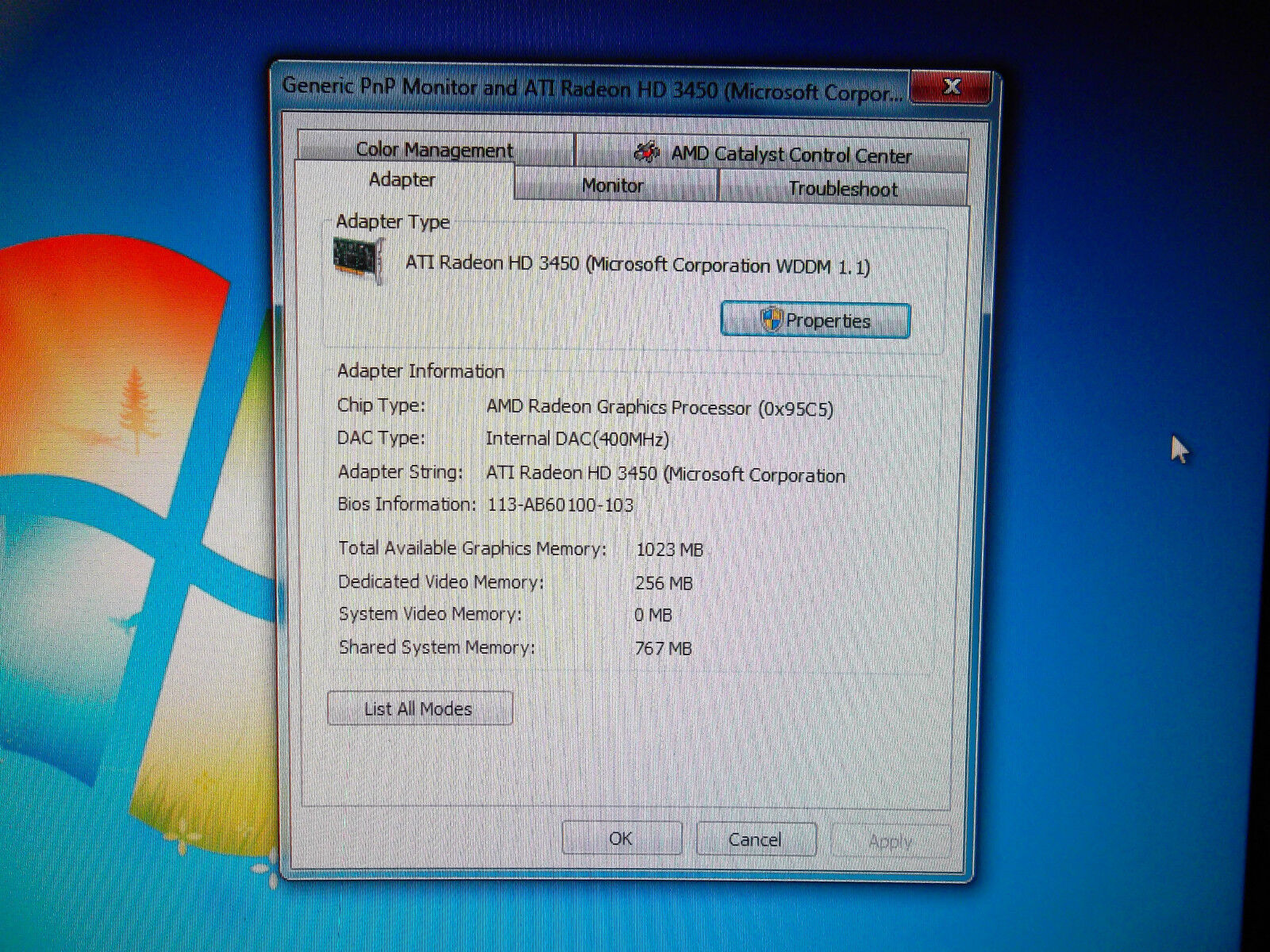Image resolution: width=1270 pixels, height=952 pixels.
Task: Click the Adapter String value text
Action: (x=665, y=474)
